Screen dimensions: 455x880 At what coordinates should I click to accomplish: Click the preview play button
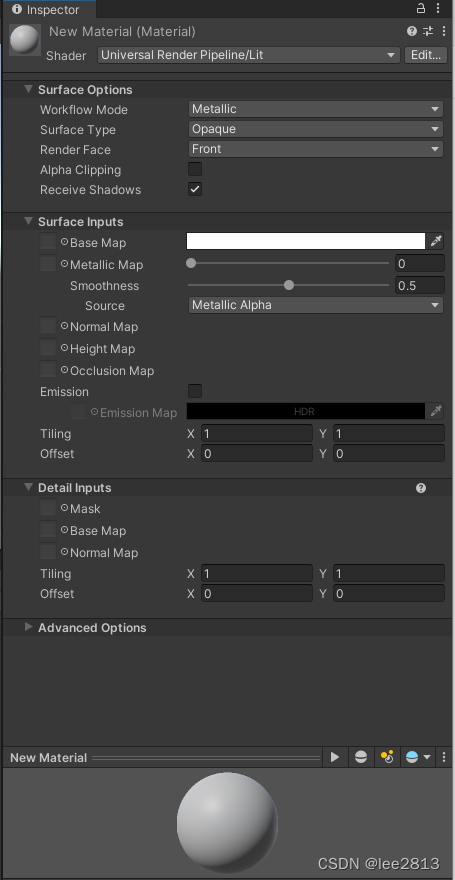pyautogui.click(x=335, y=757)
